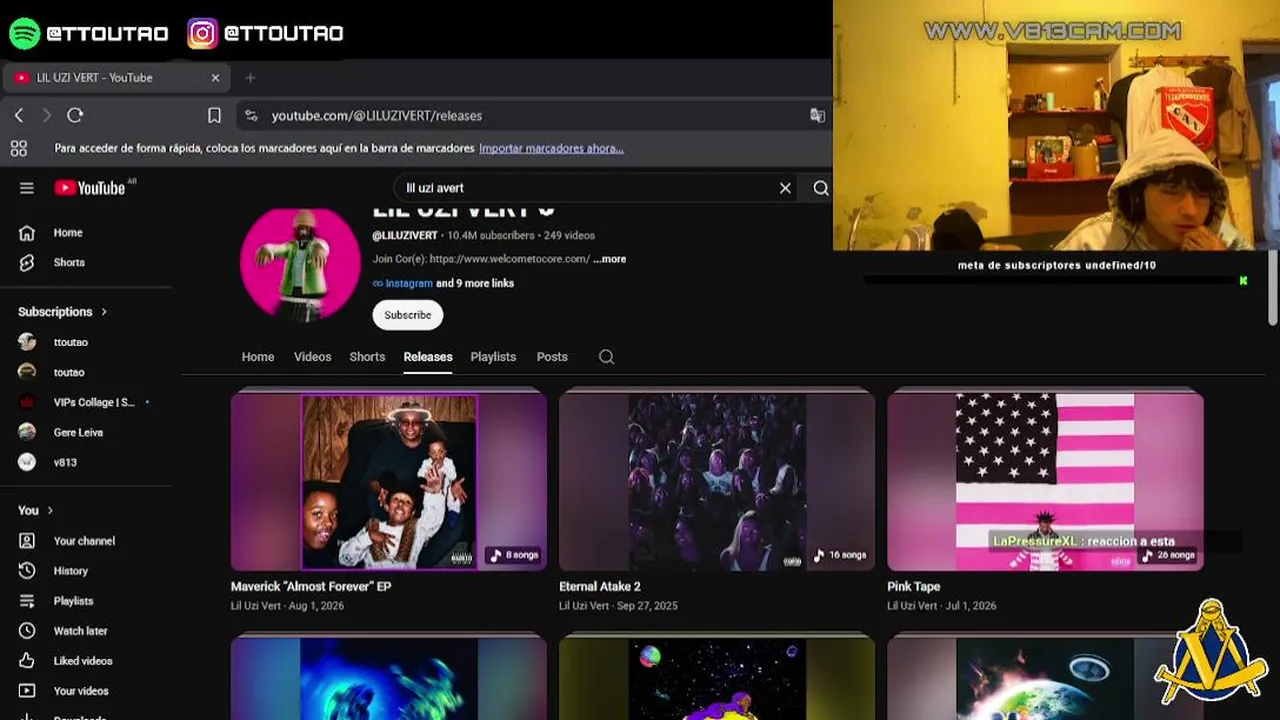Viewport: 1280px width, 720px height.
Task: Click the YouTube logo
Action: (x=90, y=188)
